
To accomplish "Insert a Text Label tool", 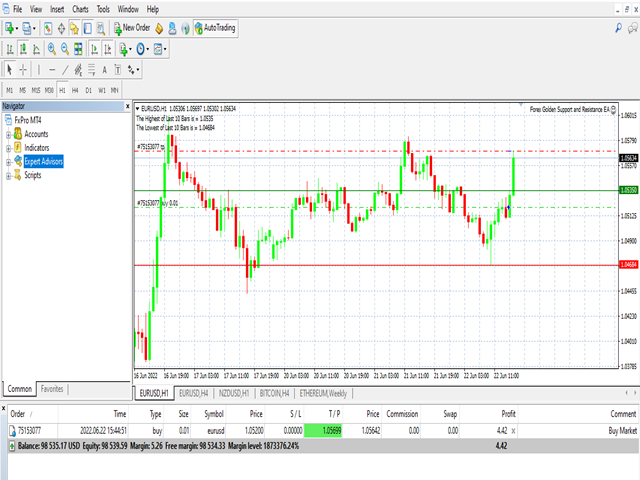I will [118, 70].
